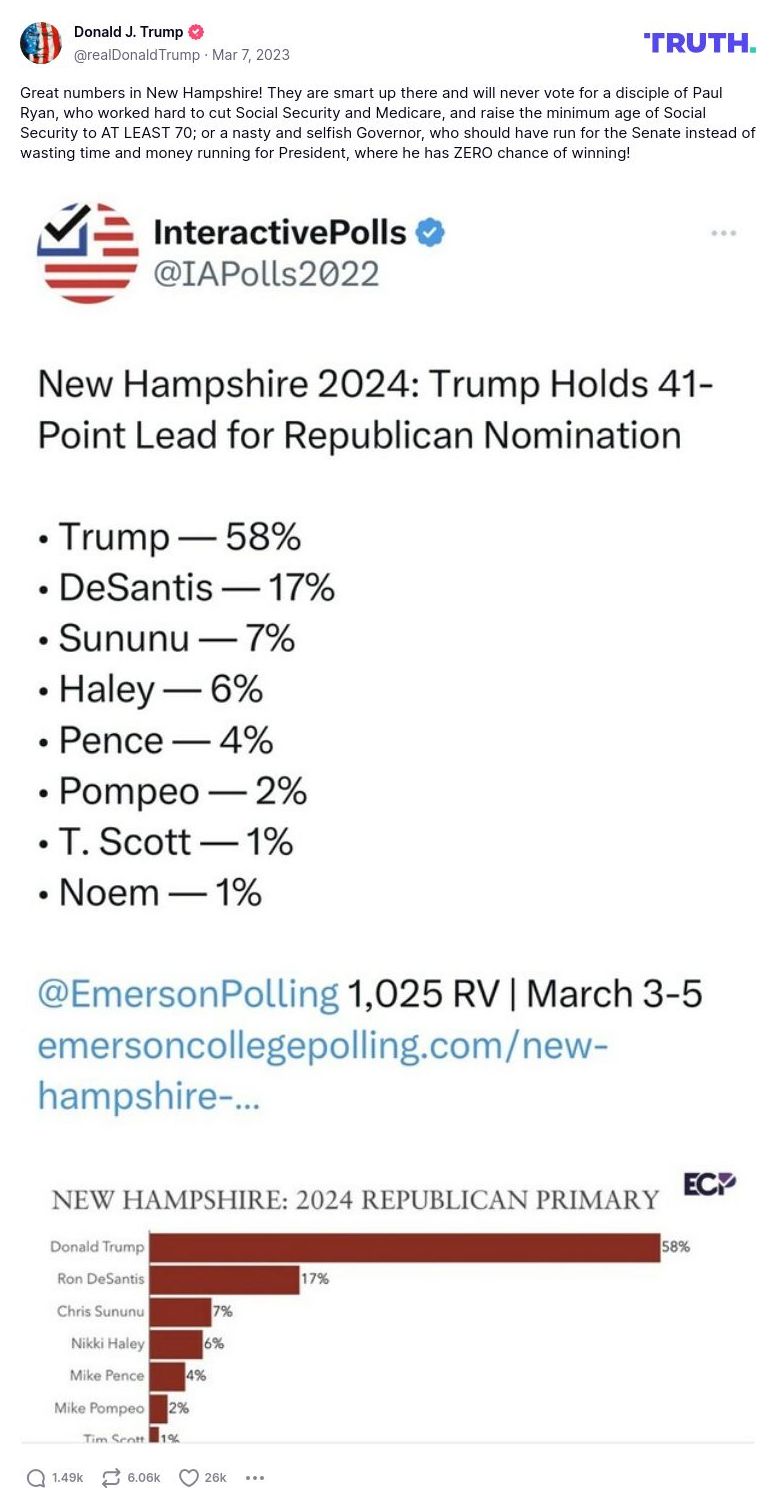Click the red verified badge beside the name
Viewport: 777px width, 1508px height.
(x=197, y=32)
